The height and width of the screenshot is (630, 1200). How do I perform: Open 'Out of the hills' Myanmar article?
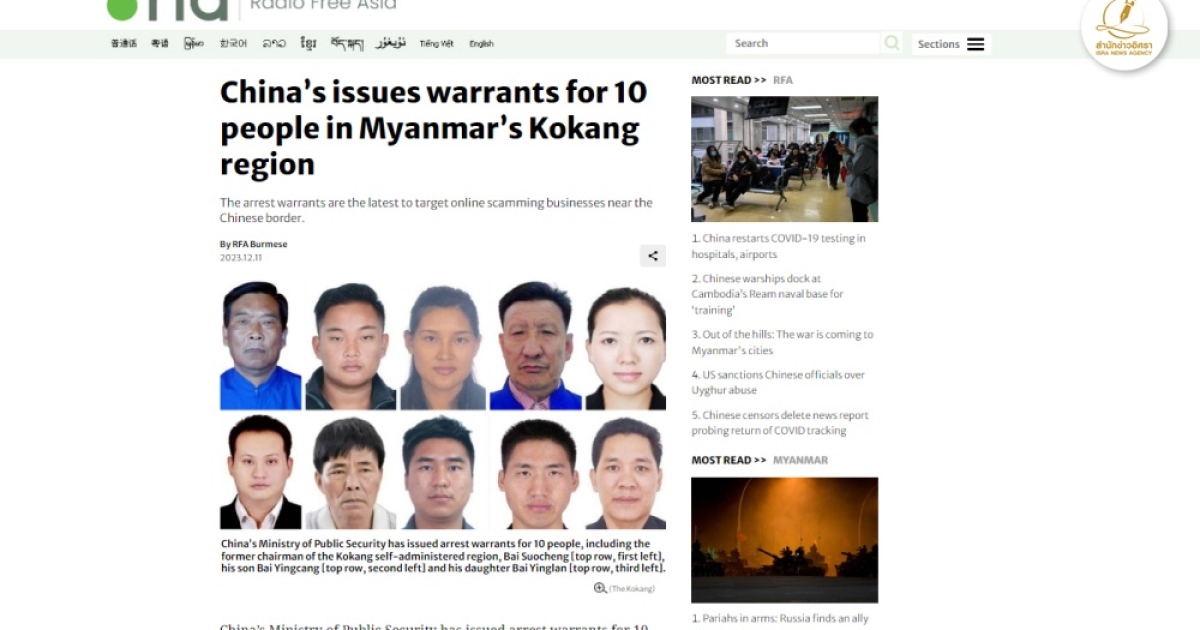782,342
